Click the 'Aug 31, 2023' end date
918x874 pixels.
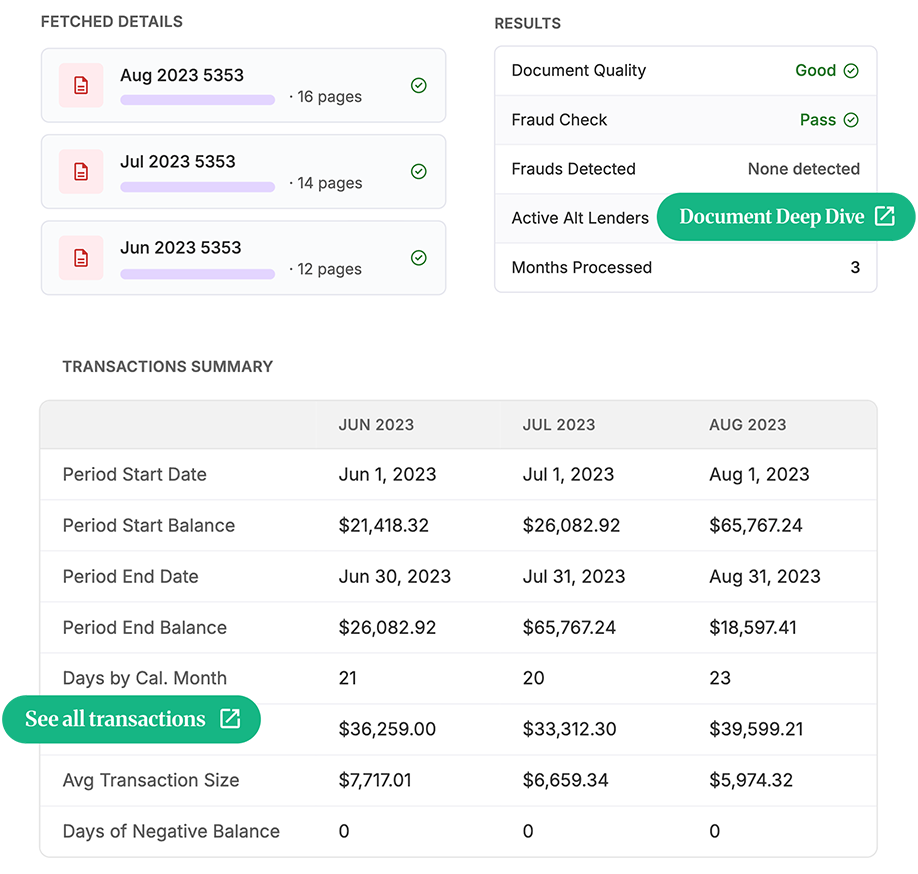click(765, 577)
